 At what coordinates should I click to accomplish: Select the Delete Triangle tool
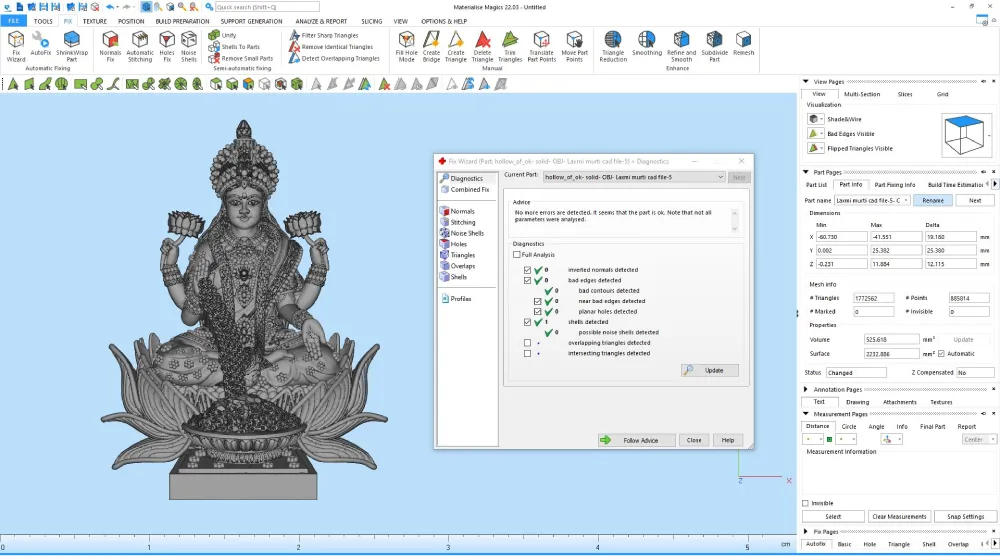[x=482, y=46]
